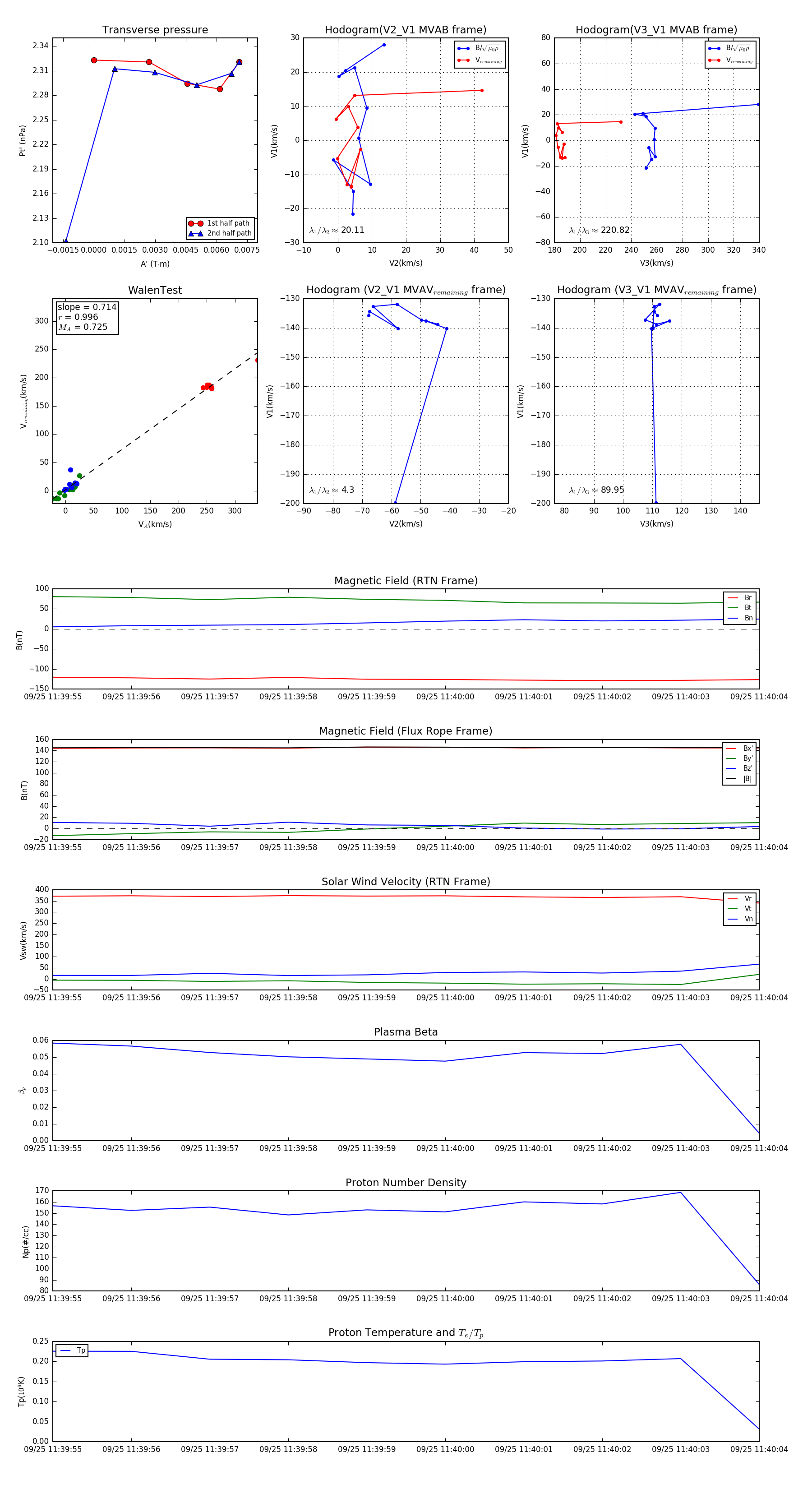Click the 'Transverse pressure' plot title
812x1489 pixels.
tap(155, 30)
